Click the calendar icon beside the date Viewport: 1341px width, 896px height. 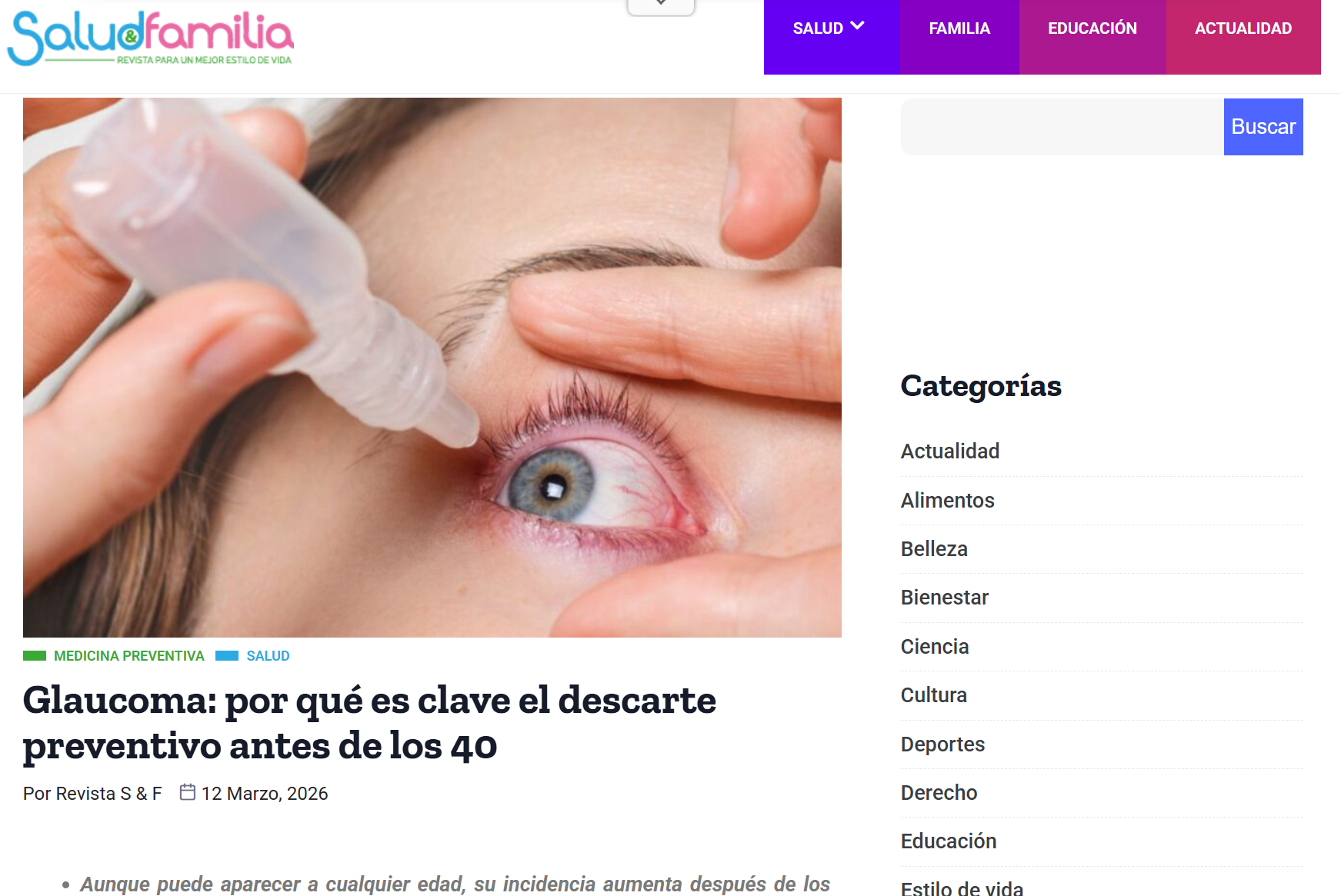[188, 792]
